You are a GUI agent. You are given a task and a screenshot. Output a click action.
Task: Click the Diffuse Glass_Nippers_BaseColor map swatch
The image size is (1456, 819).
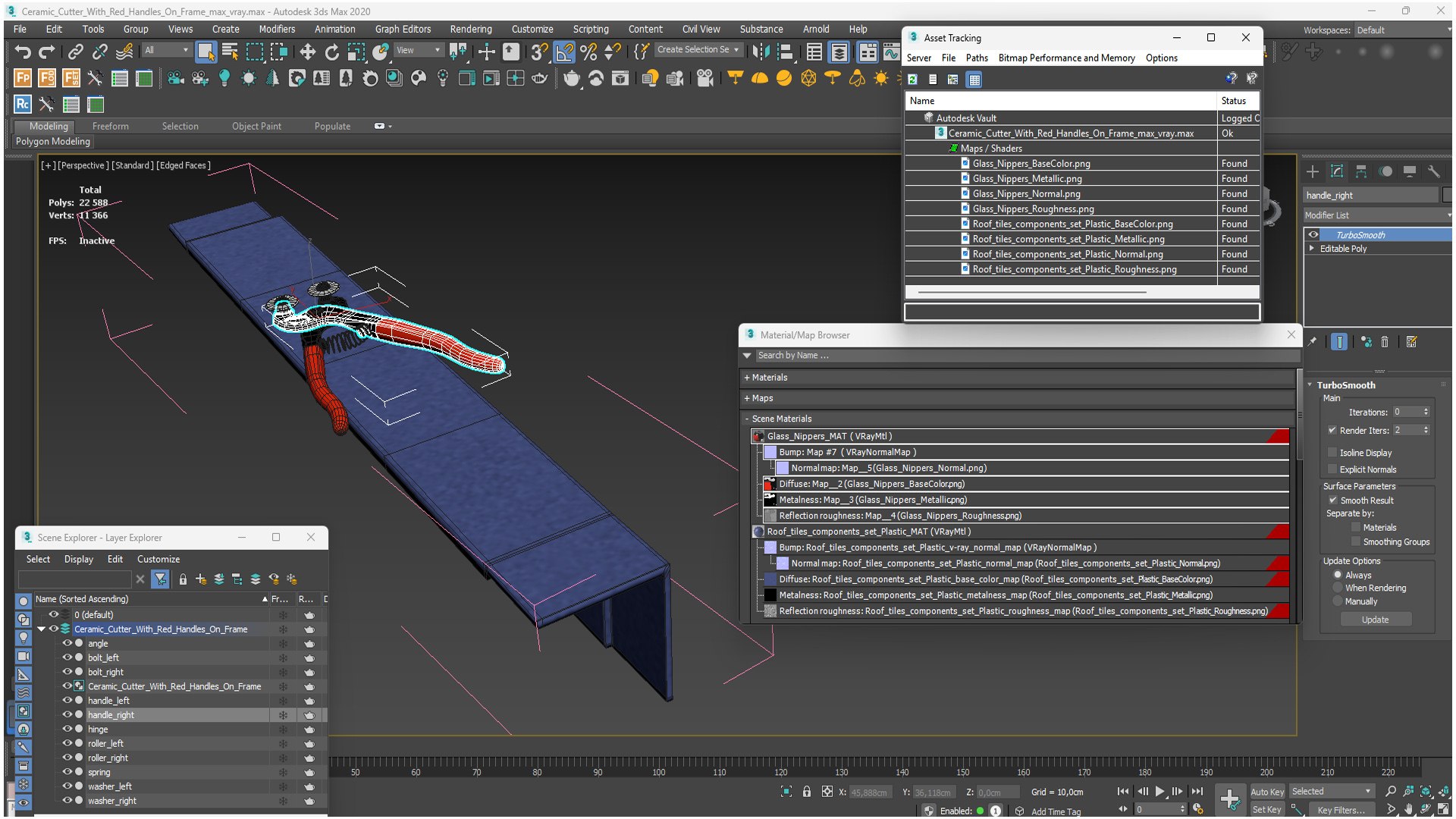pyautogui.click(x=770, y=484)
